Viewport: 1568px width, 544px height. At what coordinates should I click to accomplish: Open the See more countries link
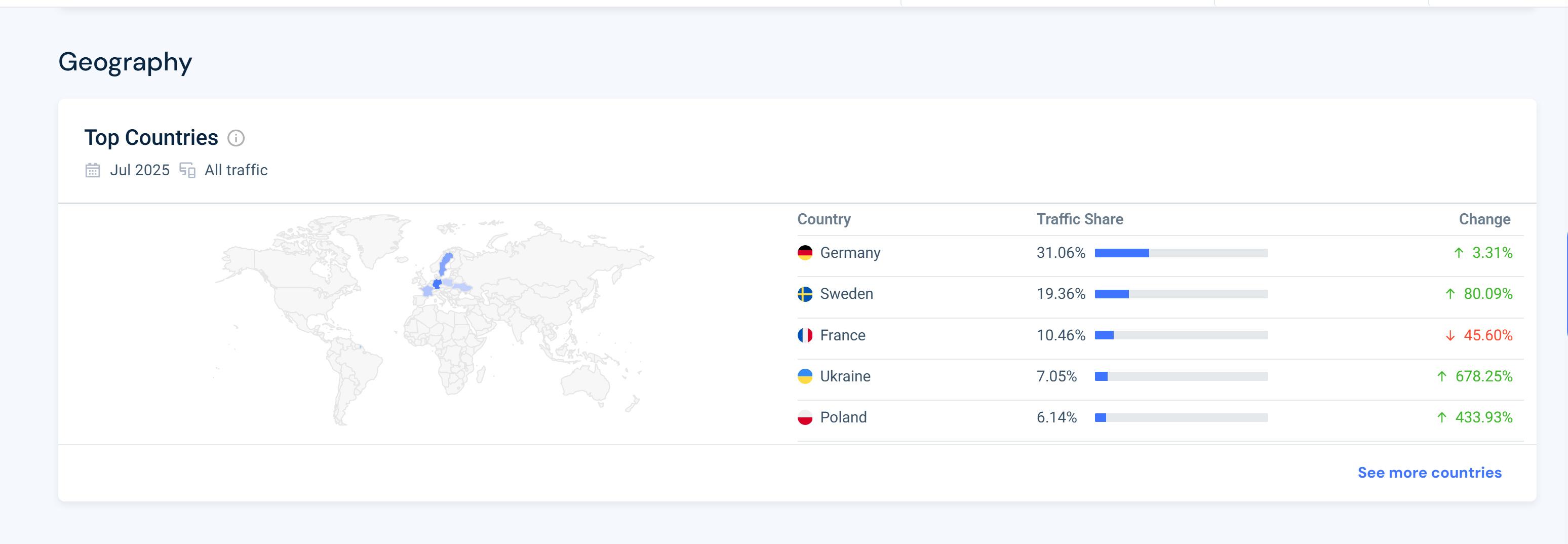1429,473
